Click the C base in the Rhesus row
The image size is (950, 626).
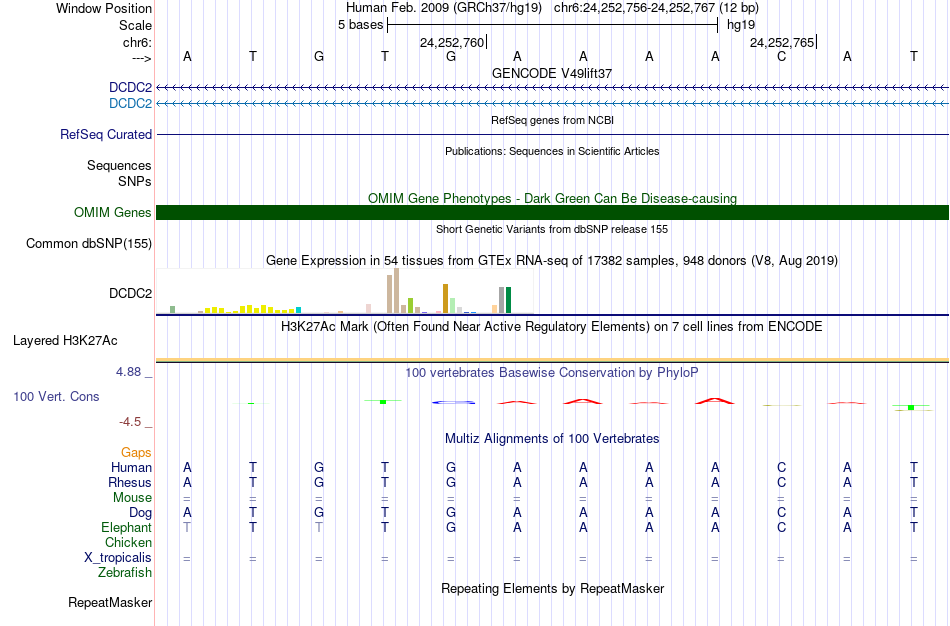pos(782,482)
